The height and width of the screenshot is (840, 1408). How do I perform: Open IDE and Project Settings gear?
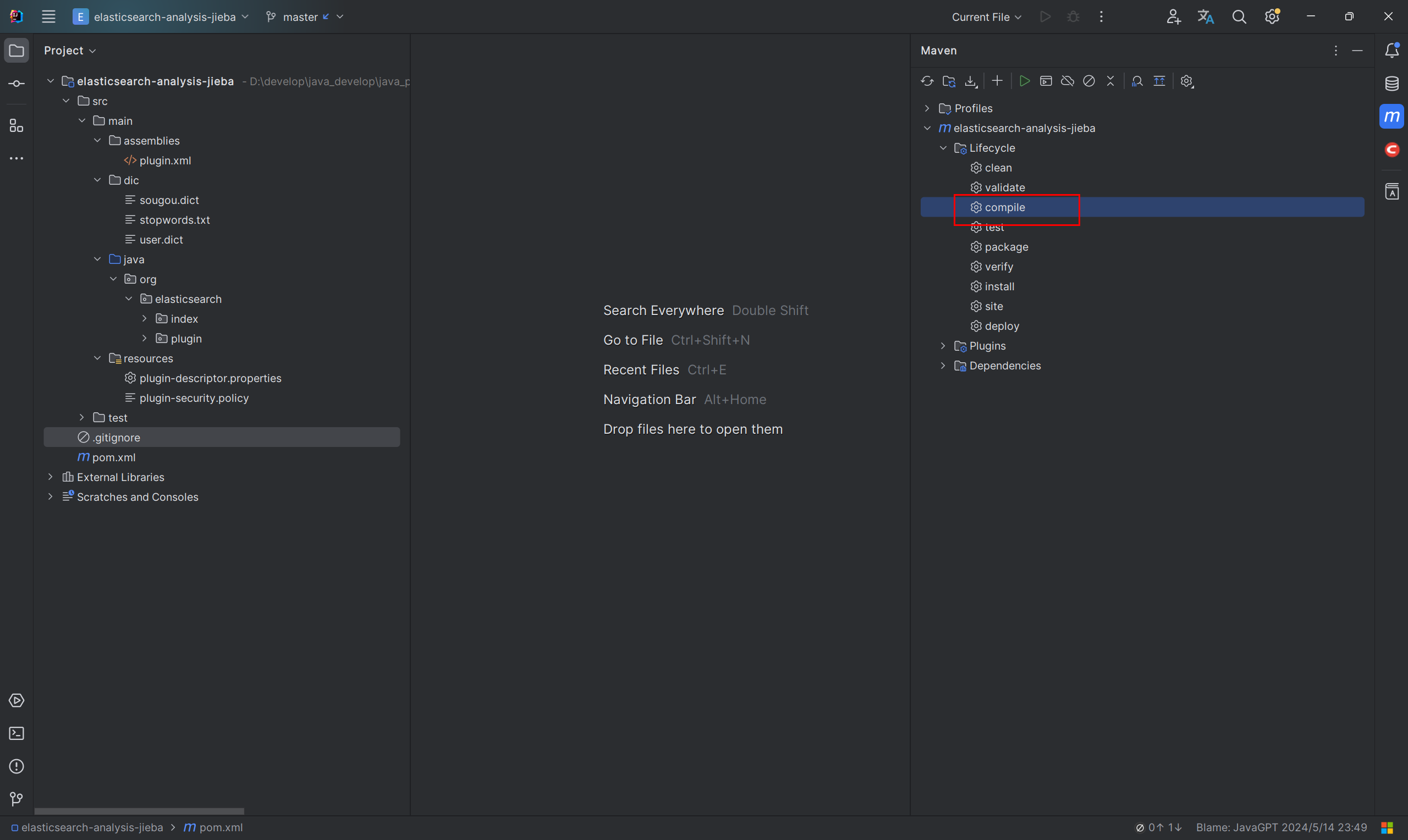pos(1272,16)
